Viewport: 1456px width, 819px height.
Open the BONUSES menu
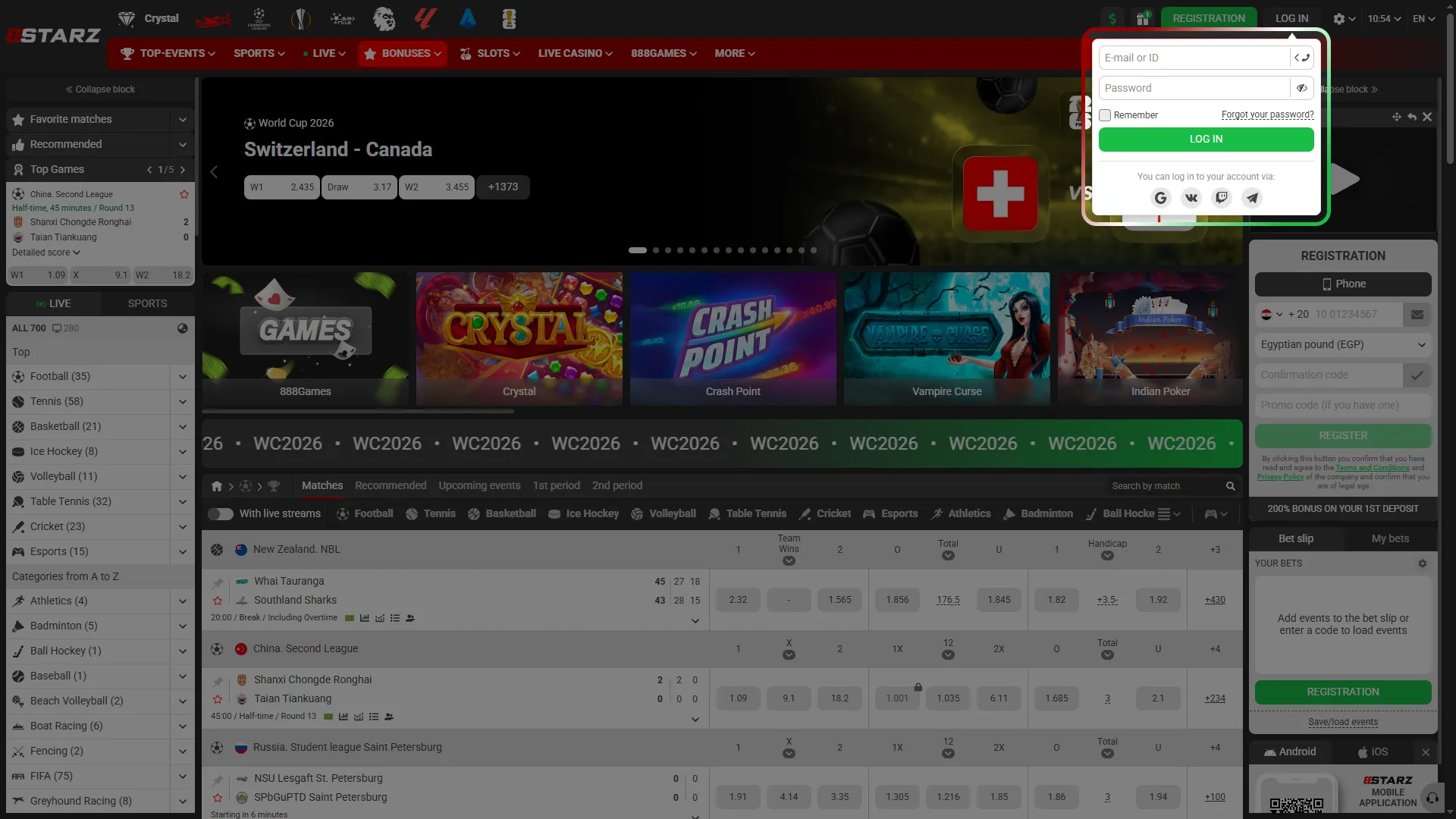[x=403, y=54]
